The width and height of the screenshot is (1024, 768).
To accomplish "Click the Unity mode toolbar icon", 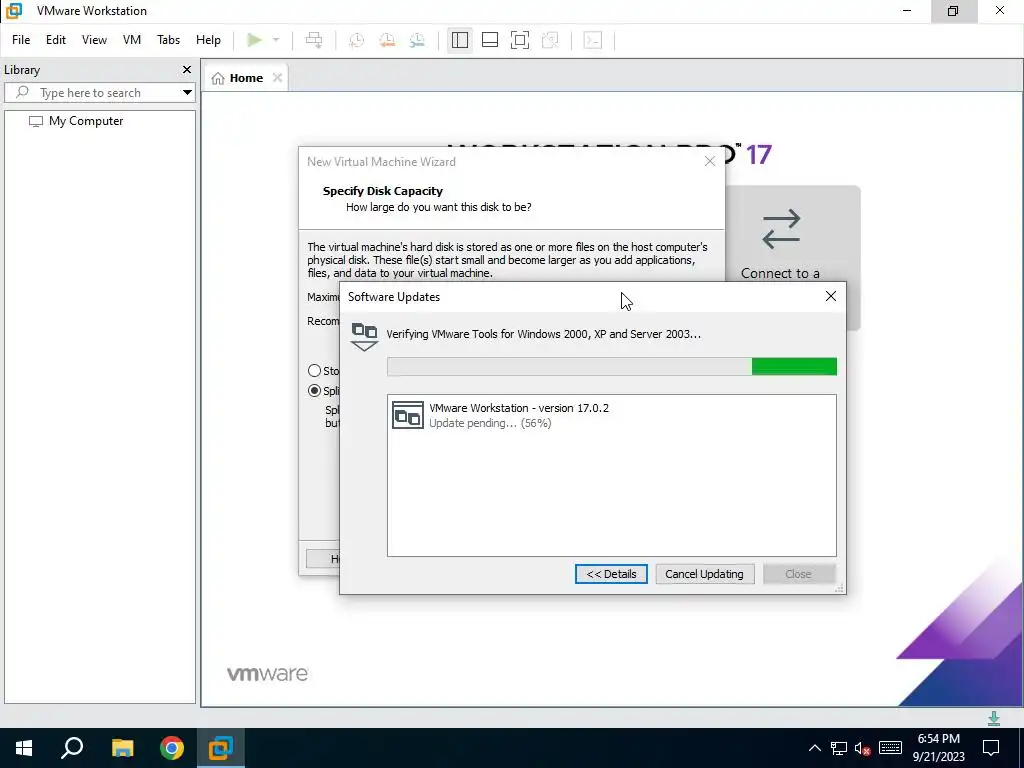I will tap(551, 40).
